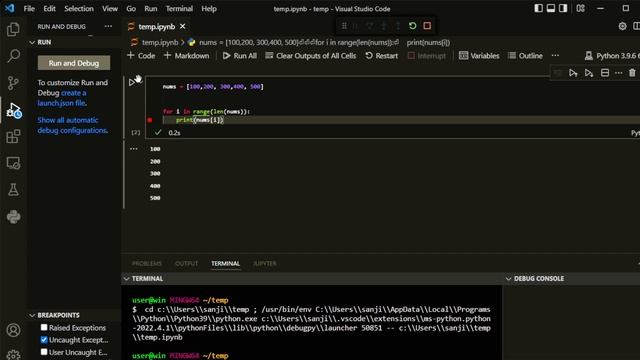Viewport: 640px width, 360px height.
Task: Open the notebook Outline
Action: [525, 56]
